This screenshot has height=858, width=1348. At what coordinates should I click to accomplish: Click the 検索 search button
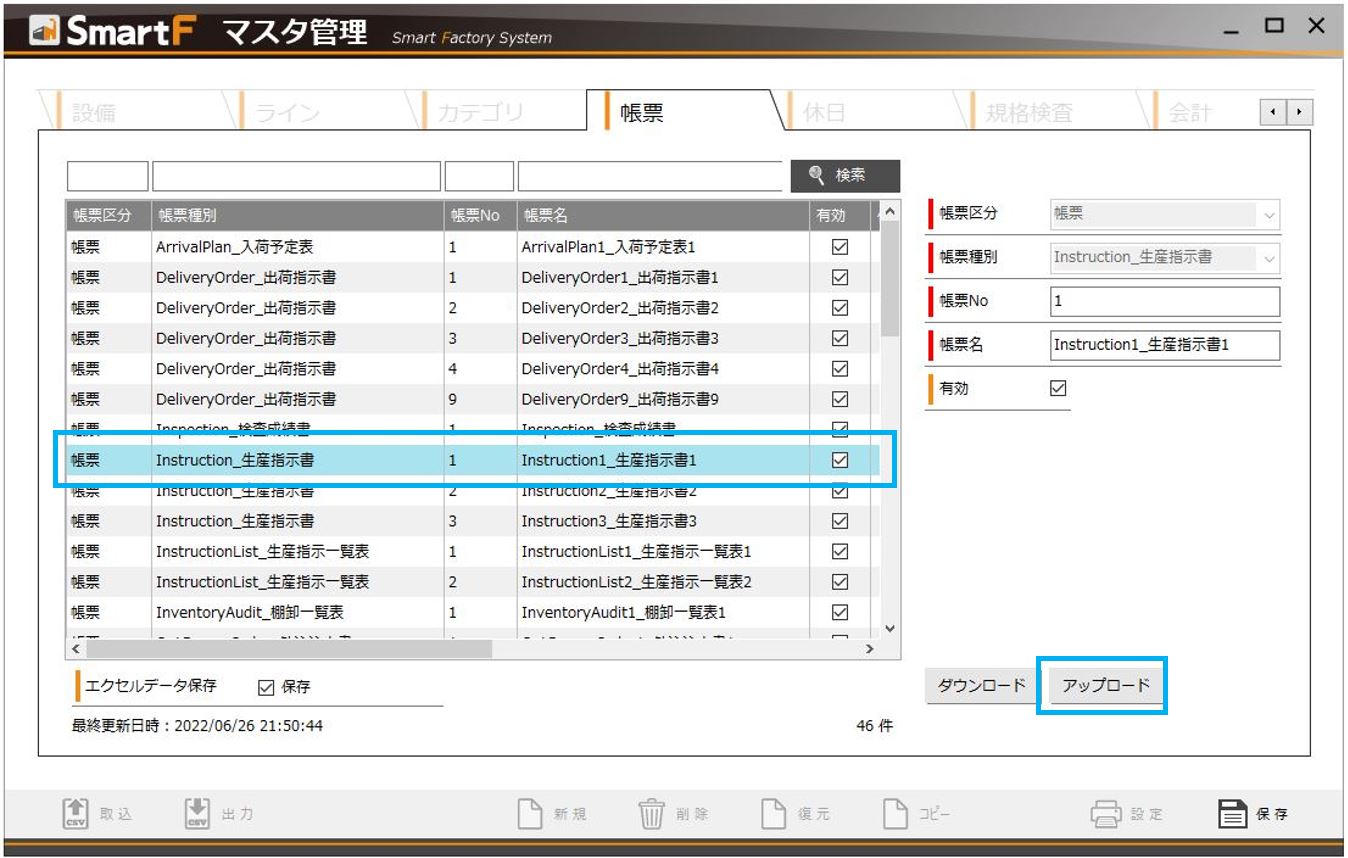click(x=845, y=175)
